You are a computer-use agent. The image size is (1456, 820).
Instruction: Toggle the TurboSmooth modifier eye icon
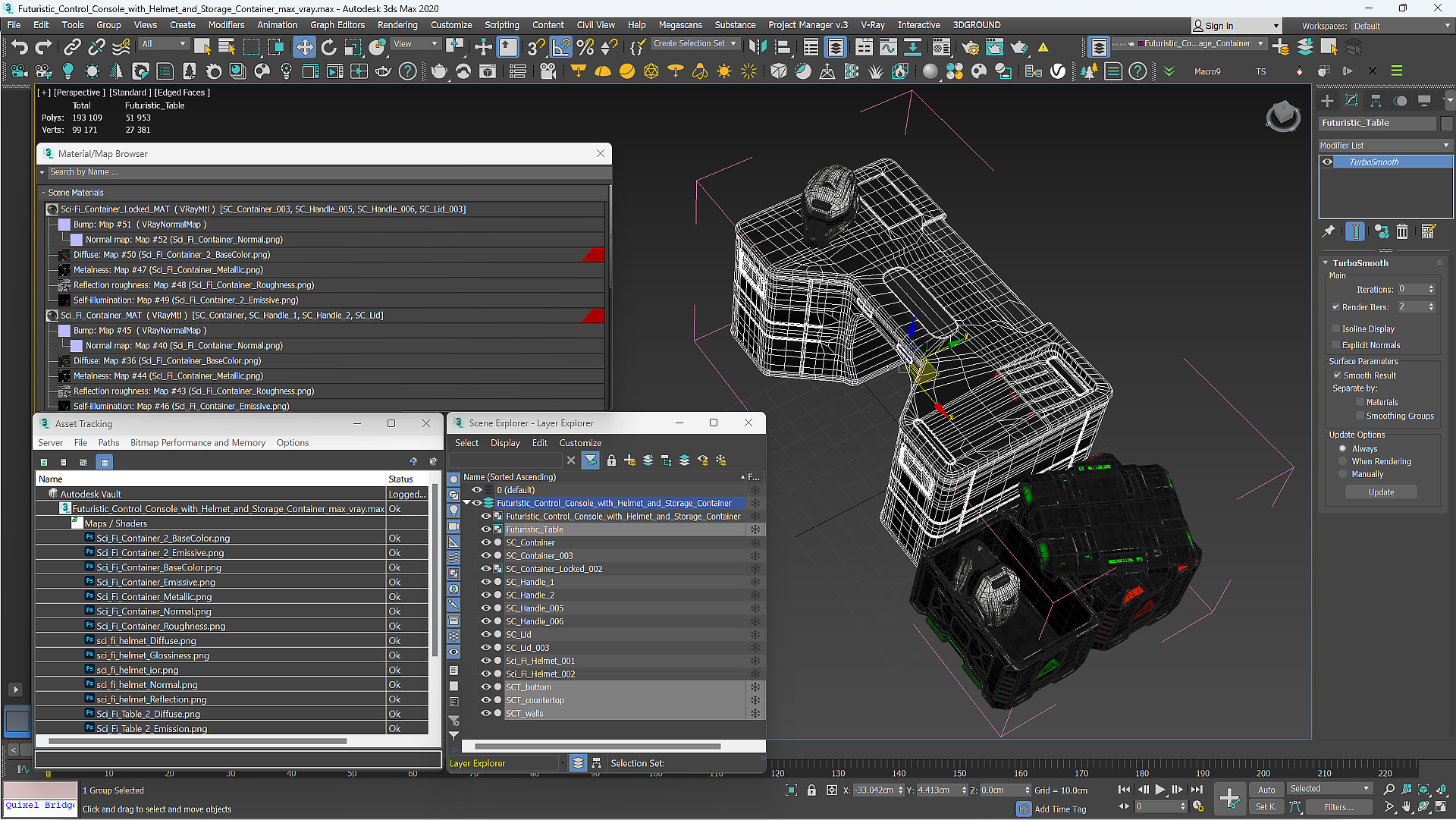pyautogui.click(x=1328, y=162)
